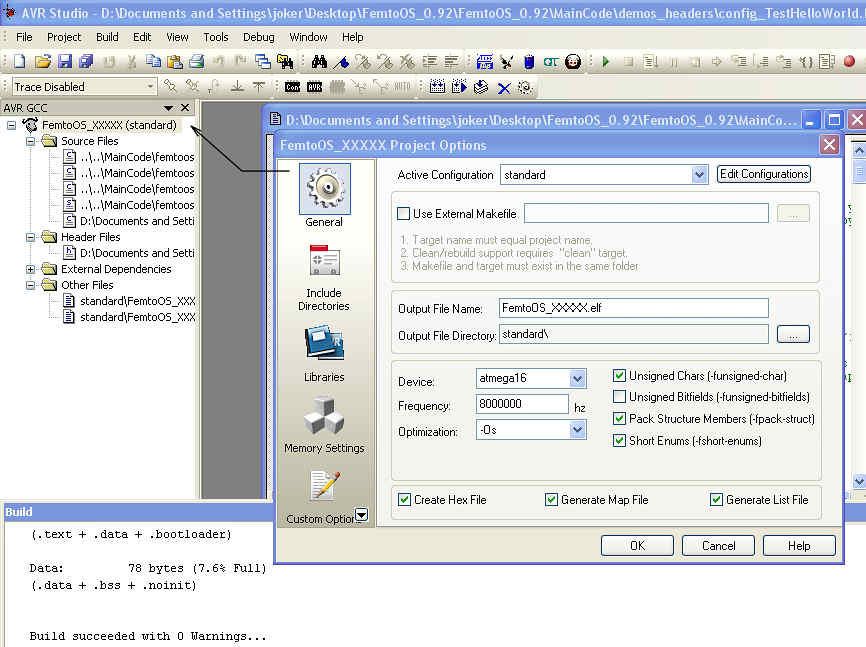
Task: Open the Optimization dropdown showing -Os
Action: pyautogui.click(x=577, y=429)
